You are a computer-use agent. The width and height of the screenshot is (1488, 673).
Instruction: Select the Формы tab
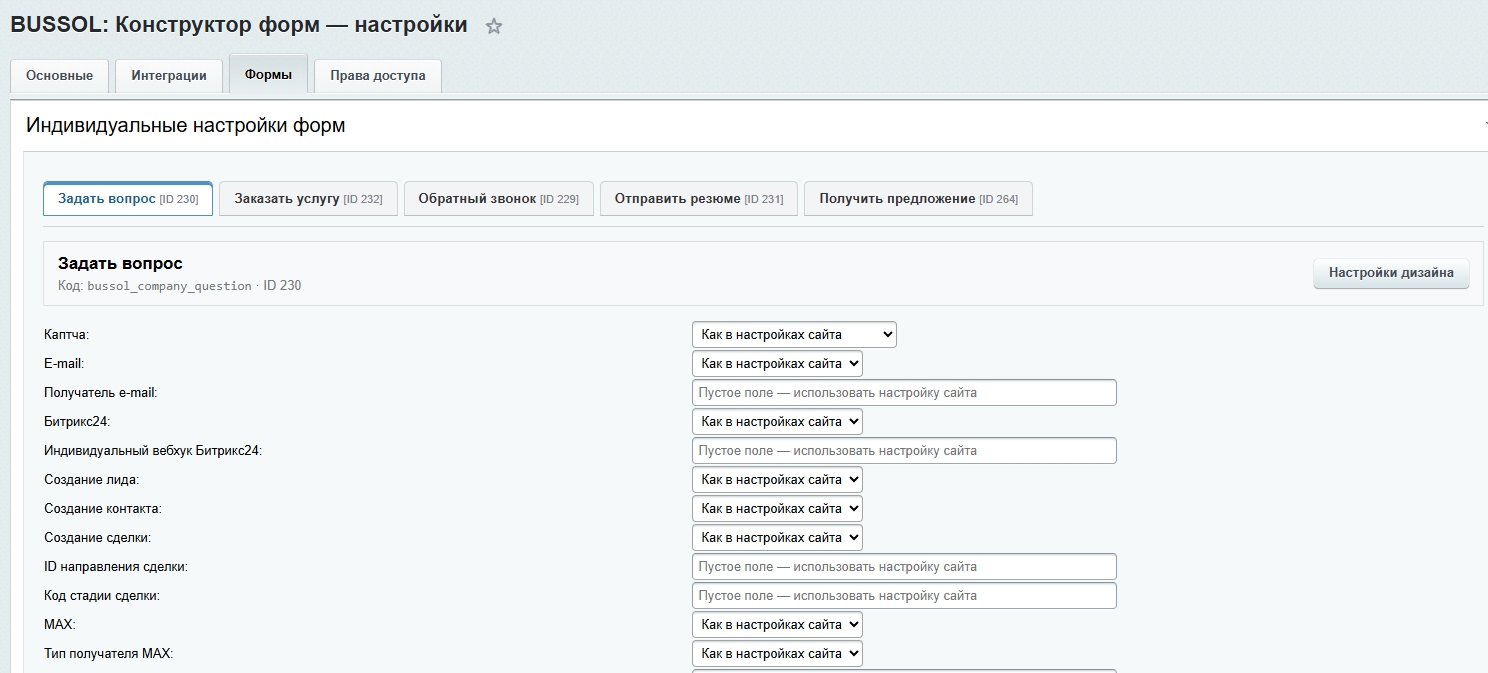coord(268,74)
